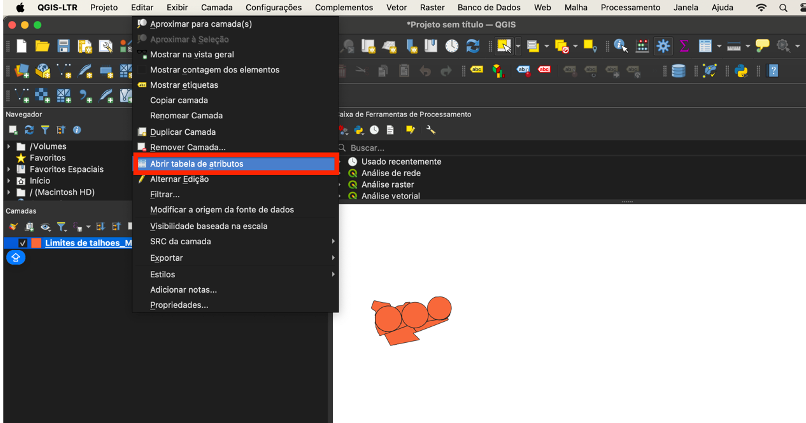Select the Identify Features tool
Image resolution: width=806 pixels, height=423 pixels.
pos(621,46)
